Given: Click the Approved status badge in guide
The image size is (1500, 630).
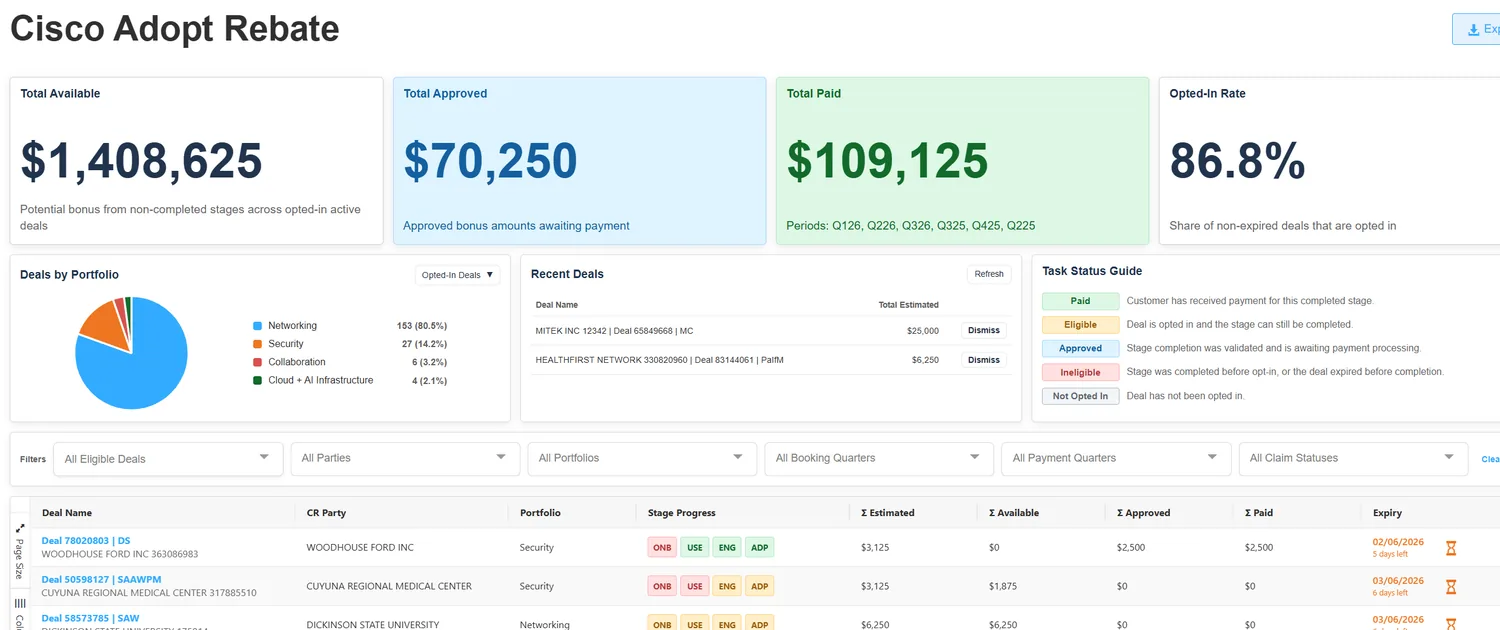Looking at the screenshot, I should coord(1080,349).
